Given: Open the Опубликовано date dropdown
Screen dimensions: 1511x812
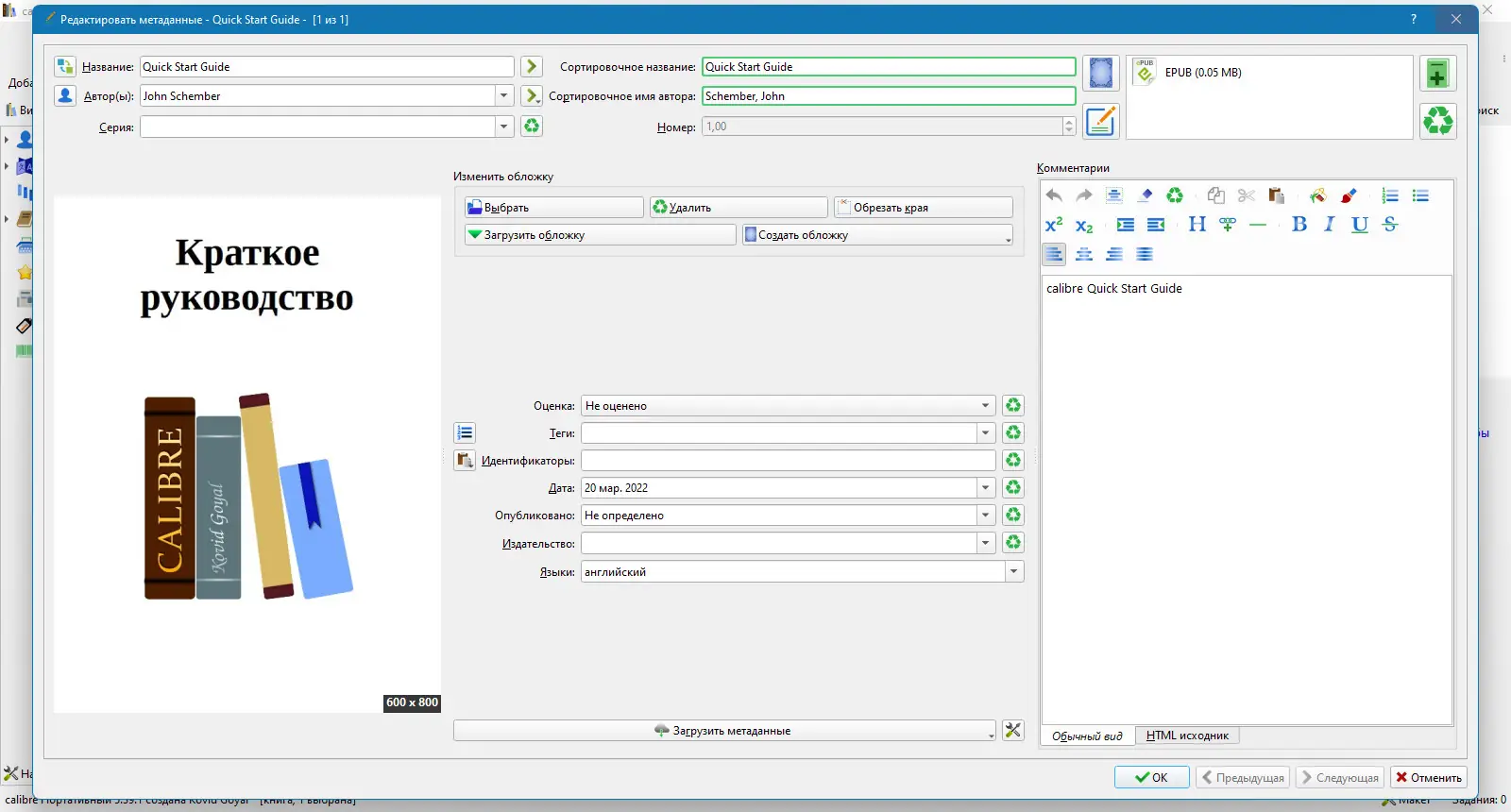Looking at the screenshot, I should 986,515.
